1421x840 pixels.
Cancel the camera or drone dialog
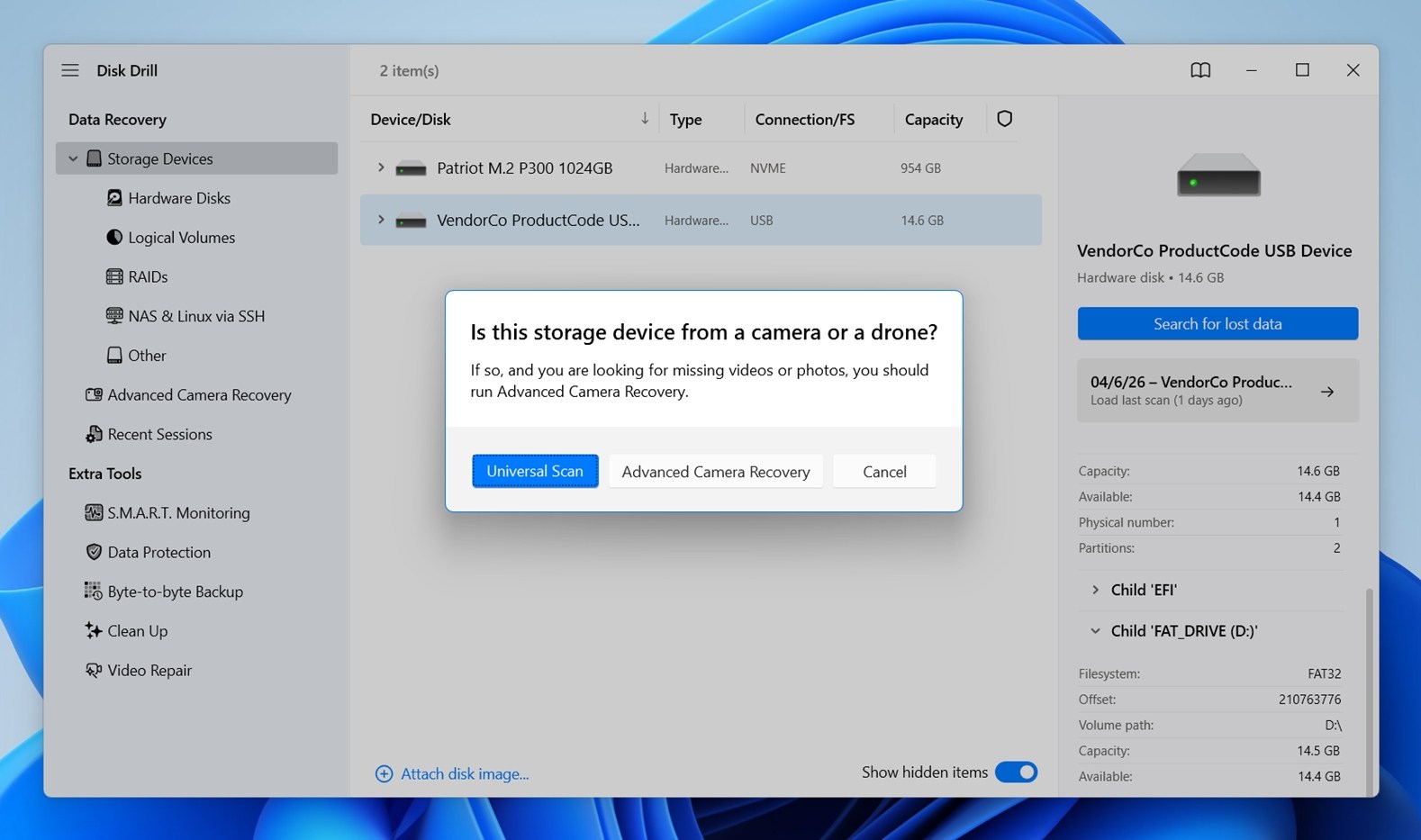click(884, 472)
